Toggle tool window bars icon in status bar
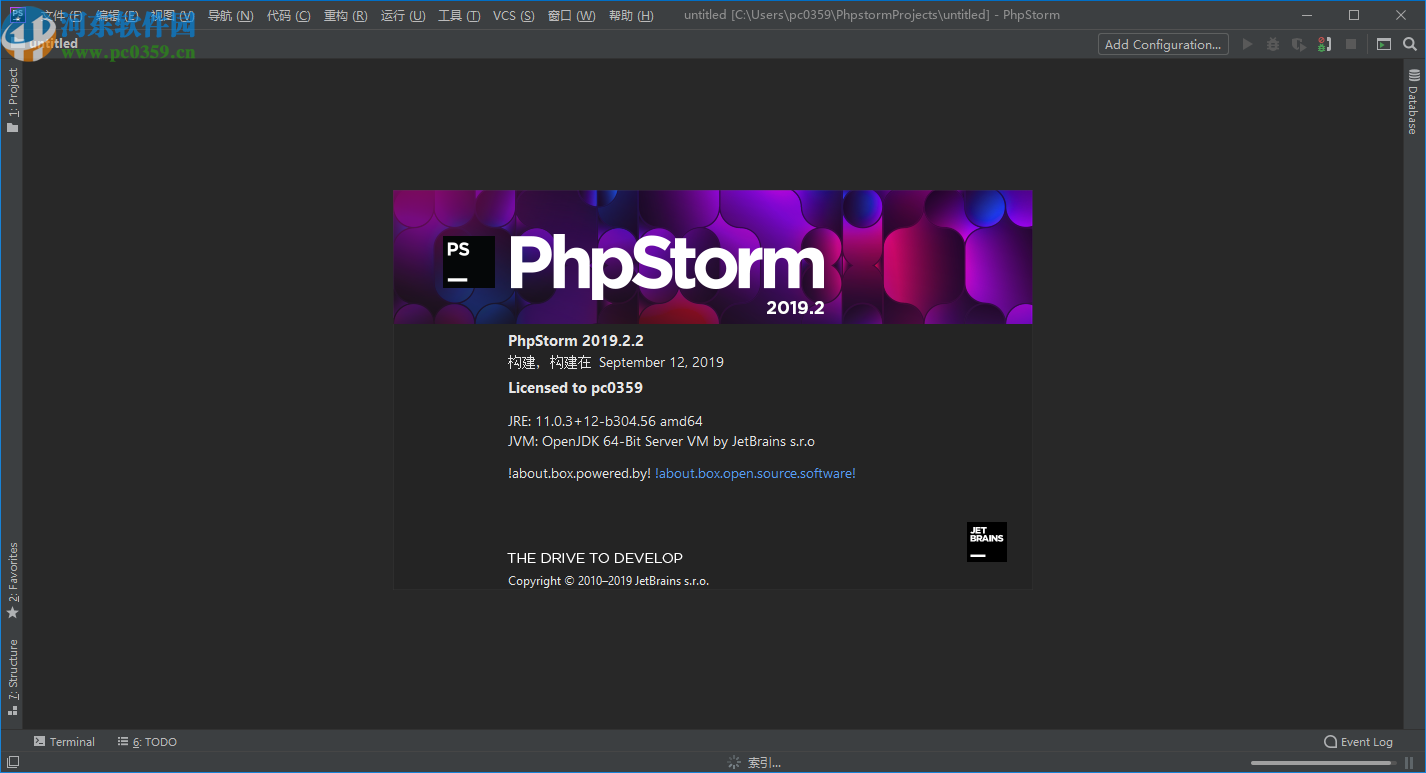Viewport: 1426px width, 773px height. click(12, 763)
